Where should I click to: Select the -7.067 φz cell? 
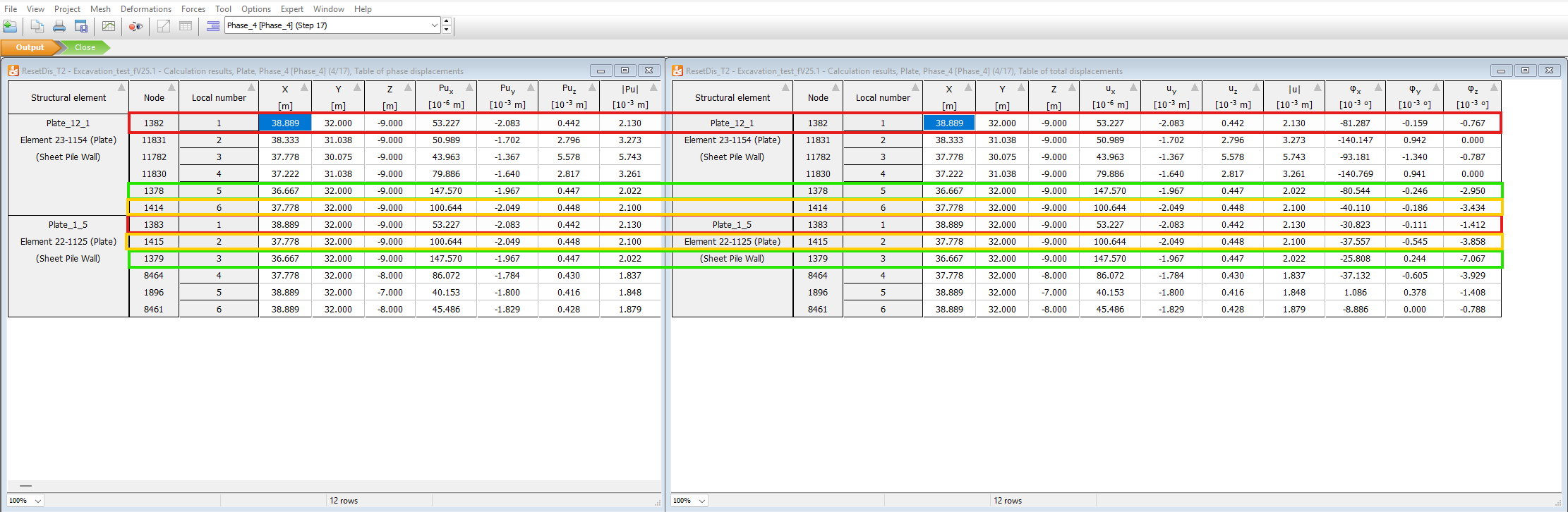click(x=1472, y=258)
